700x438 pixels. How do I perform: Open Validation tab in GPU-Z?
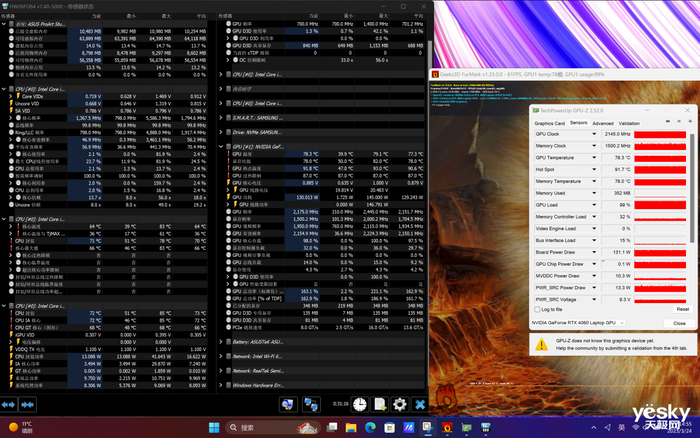click(629, 123)
